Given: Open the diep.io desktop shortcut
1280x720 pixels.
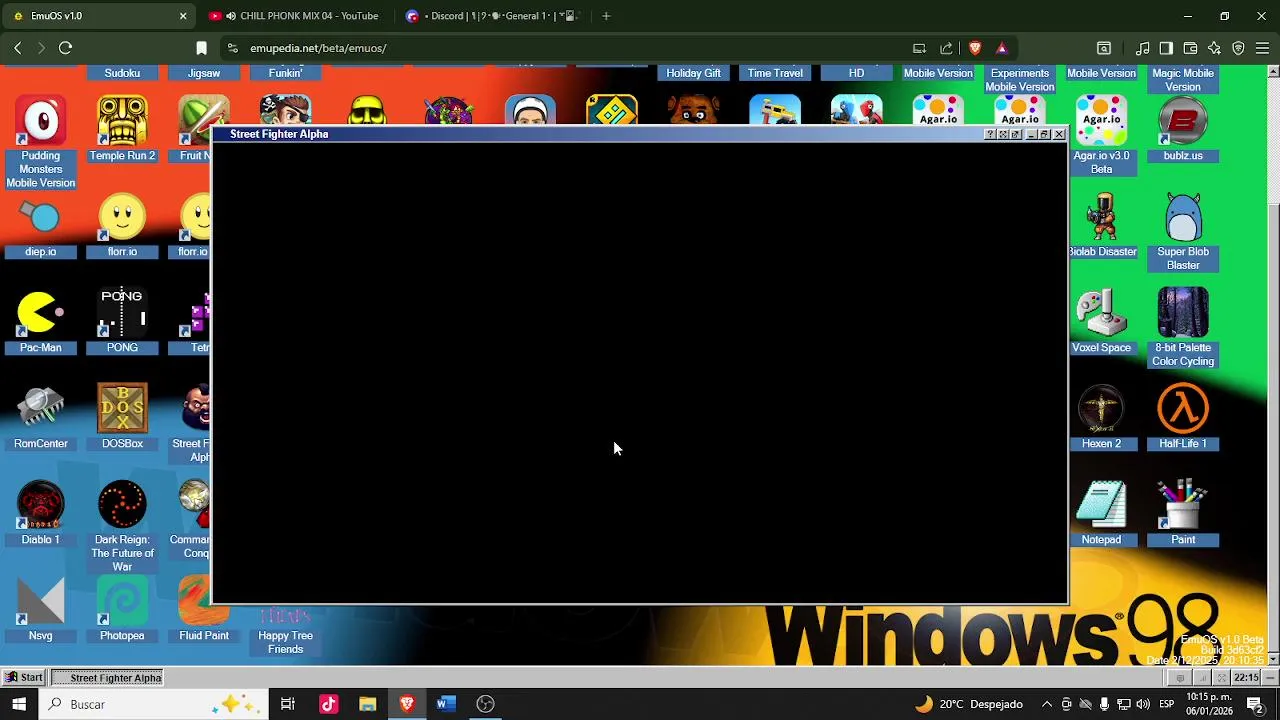Looking at the screenshot, I should click(x=41, y=227).
